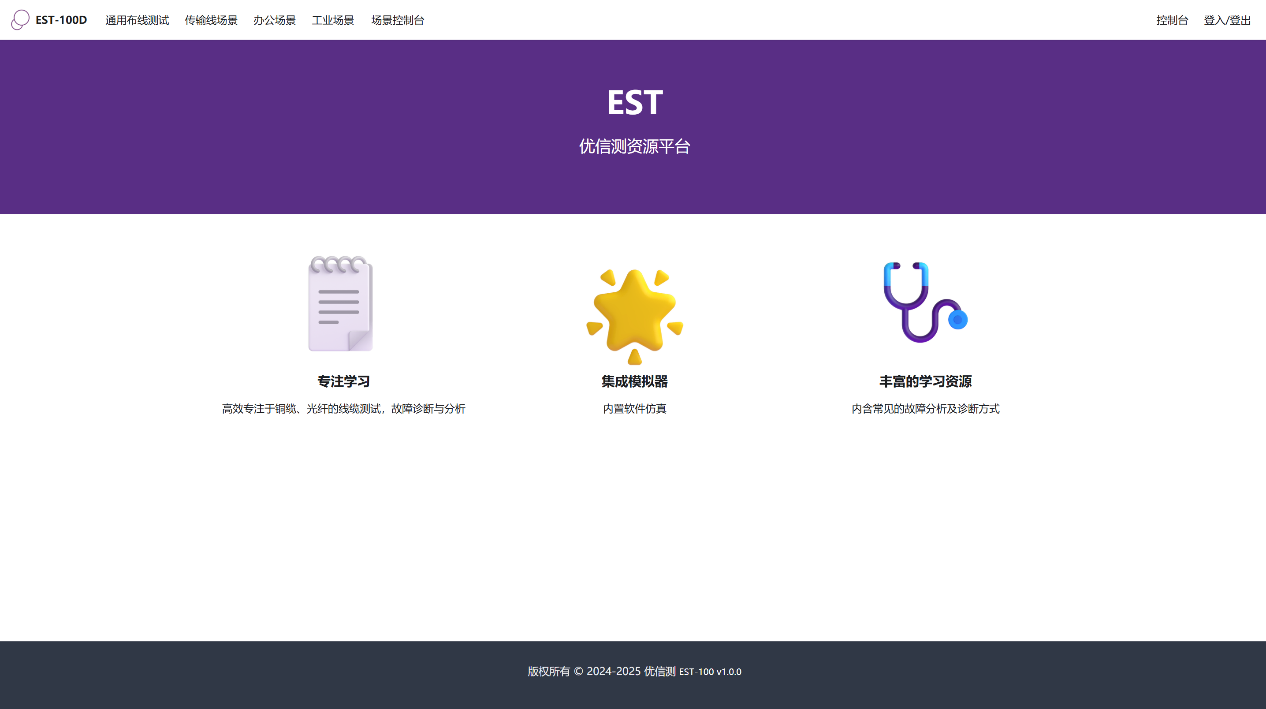Open the 通用布线测试 menu item
This screenshot has width=1266, height=709.
coord(137,20)
